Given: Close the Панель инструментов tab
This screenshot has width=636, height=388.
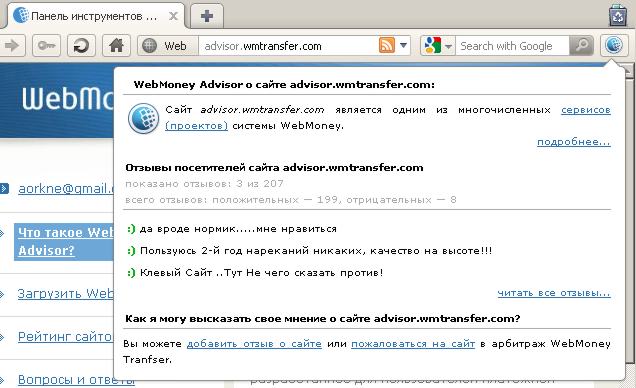Looking at the screenshot, I should tap(173, 16).
